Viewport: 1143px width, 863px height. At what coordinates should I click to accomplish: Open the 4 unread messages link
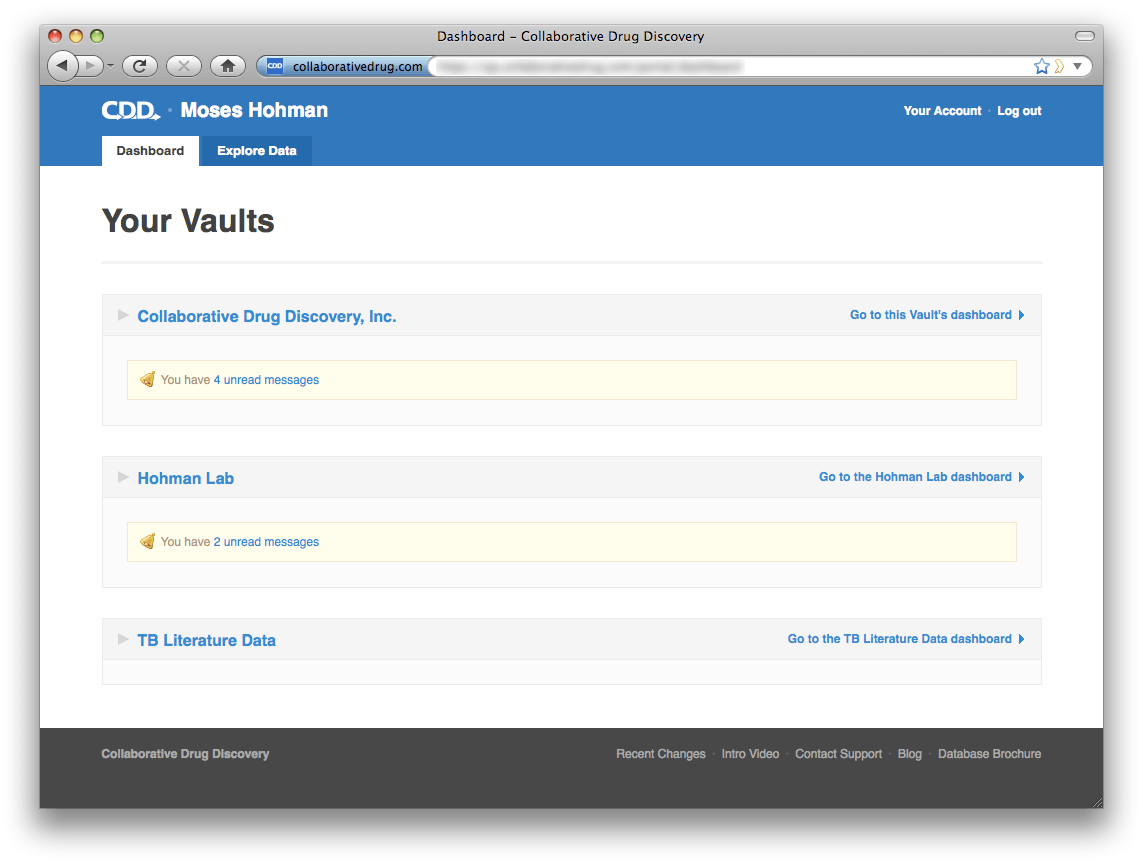[266, 380]
